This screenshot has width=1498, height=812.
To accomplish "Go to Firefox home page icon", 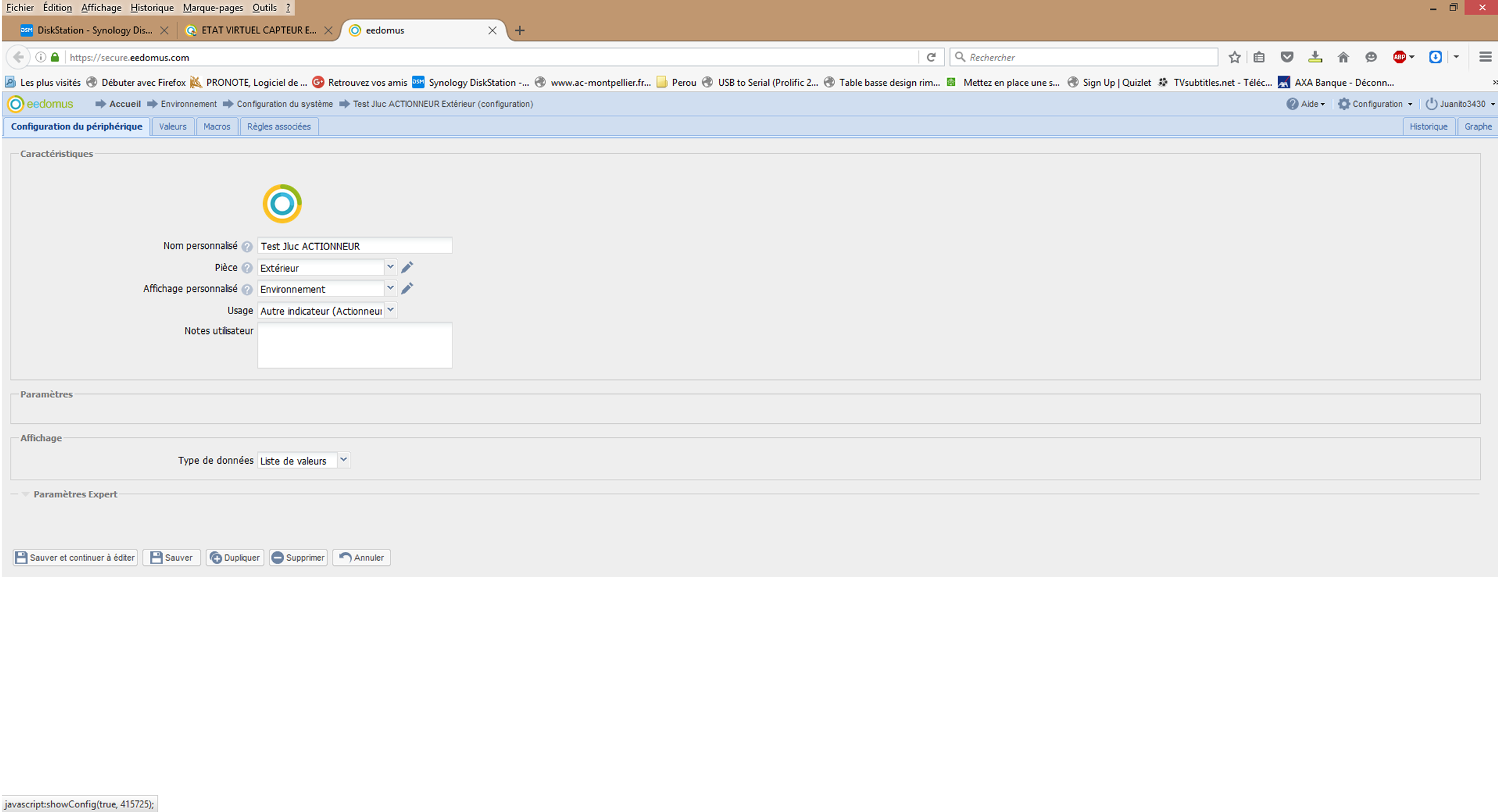I will (x=1343, y=57).
